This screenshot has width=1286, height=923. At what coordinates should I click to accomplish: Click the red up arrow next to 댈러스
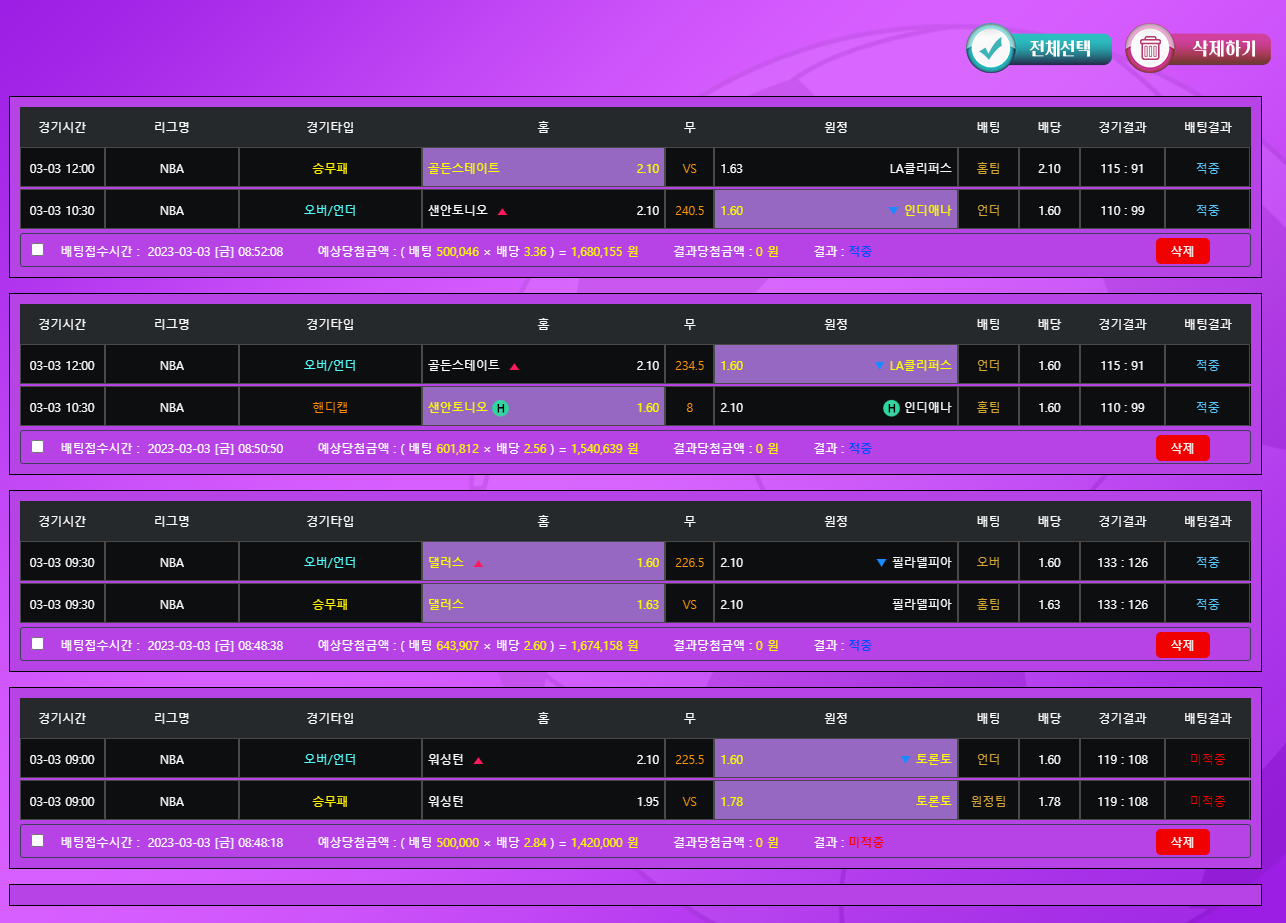pyautogui.click(x=478, y=563)
